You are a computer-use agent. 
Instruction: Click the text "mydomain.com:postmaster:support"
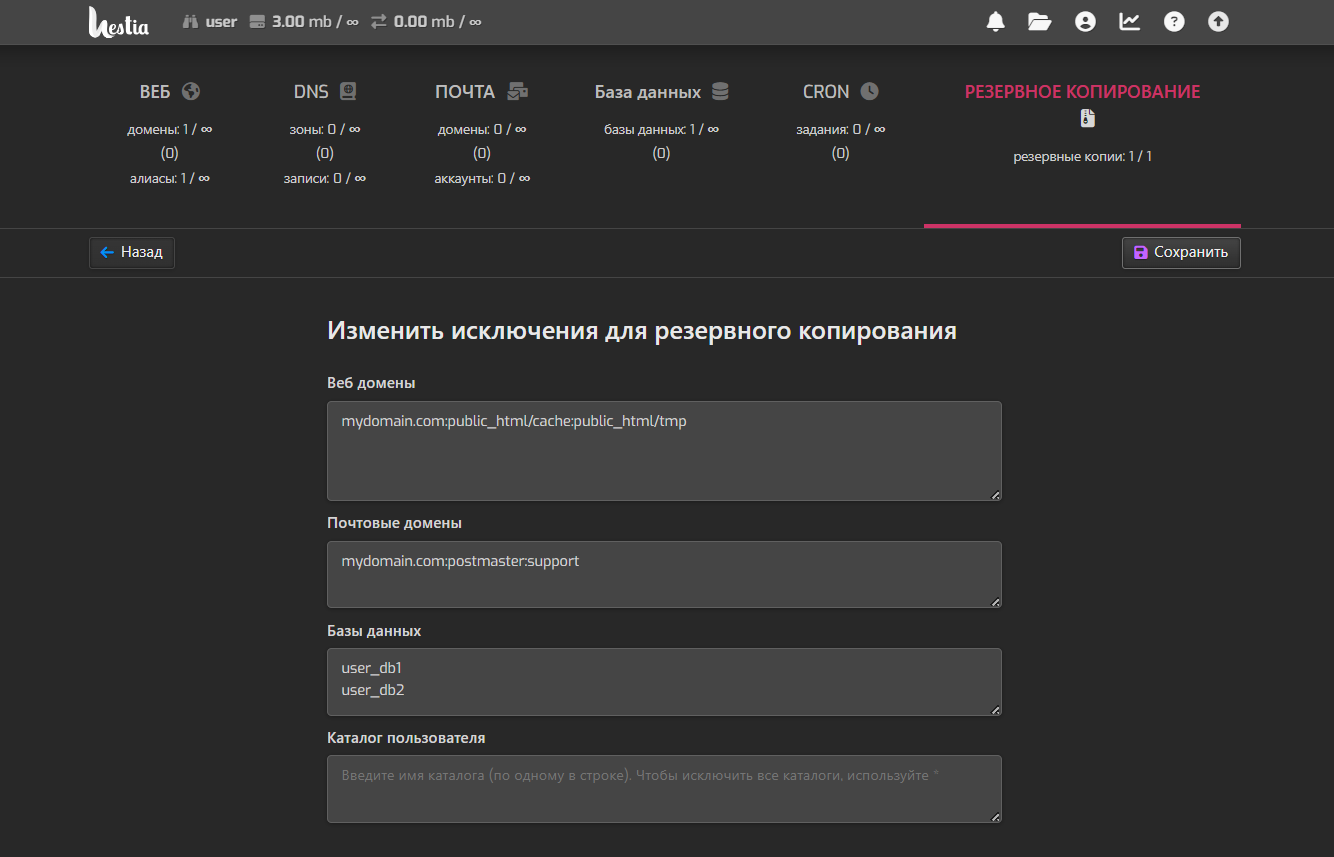460,561
